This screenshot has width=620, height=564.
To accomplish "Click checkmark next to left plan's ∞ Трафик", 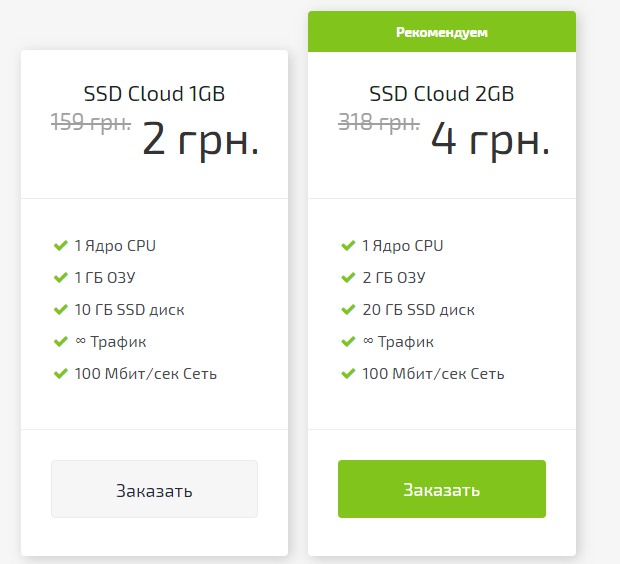I will 61,342.
